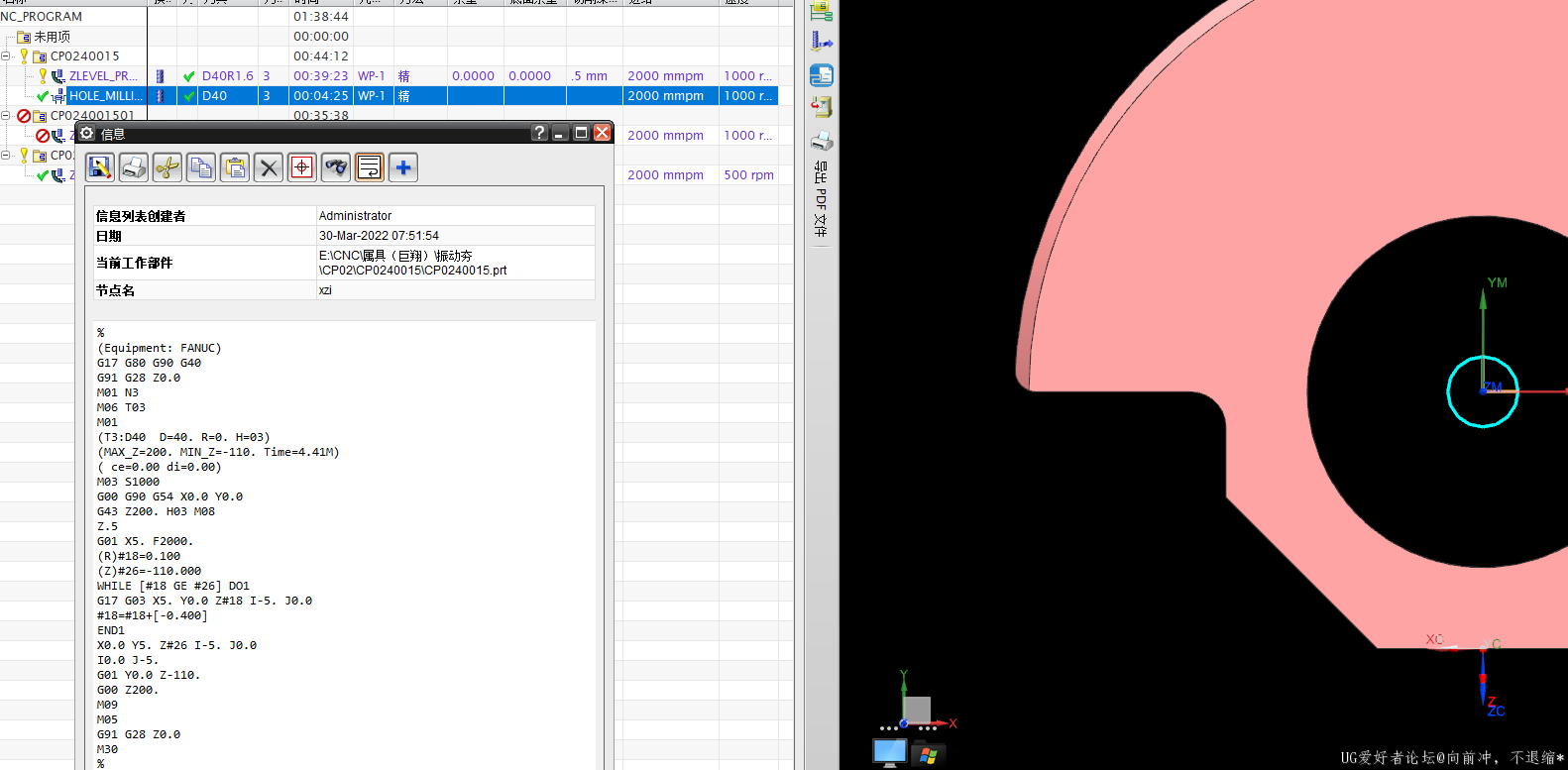Click the D40R1.6 tool cell
The width and height of the screenshot is (1568, 770).
coord(228,76)
